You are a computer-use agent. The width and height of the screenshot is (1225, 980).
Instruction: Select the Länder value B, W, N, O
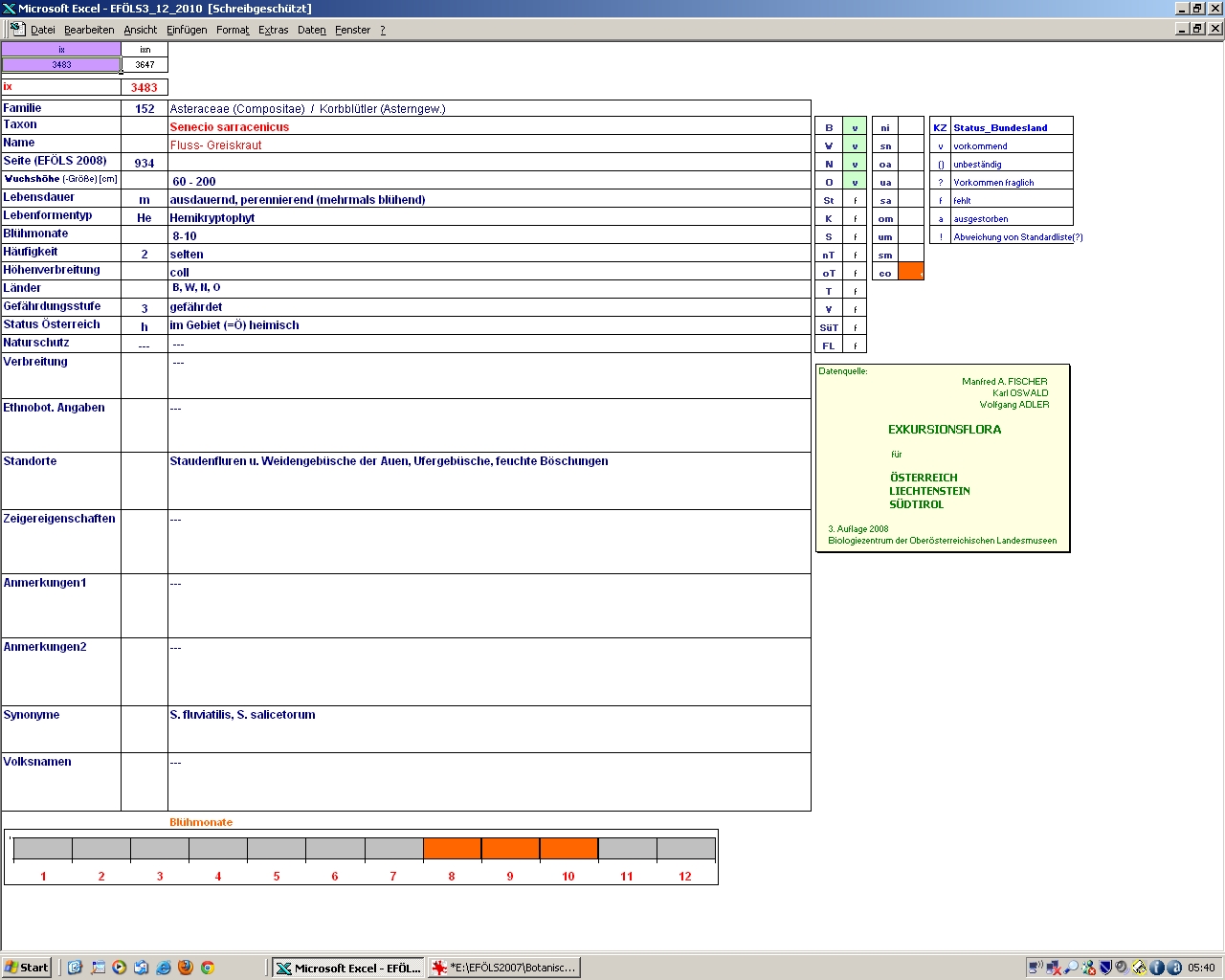tap(196, 287)
